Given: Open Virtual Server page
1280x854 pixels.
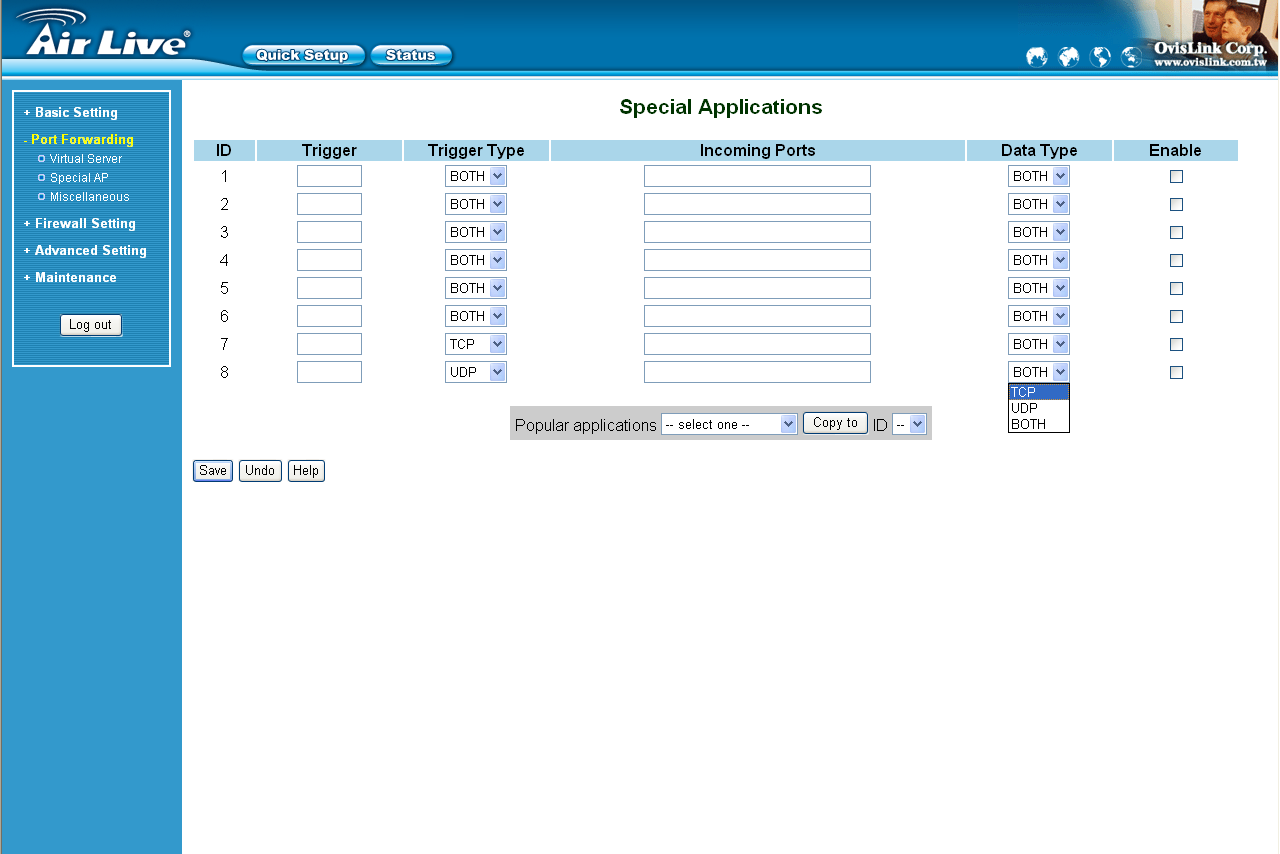Looking at the screenshot, I should pyautogui.click(x=86, y=159).
